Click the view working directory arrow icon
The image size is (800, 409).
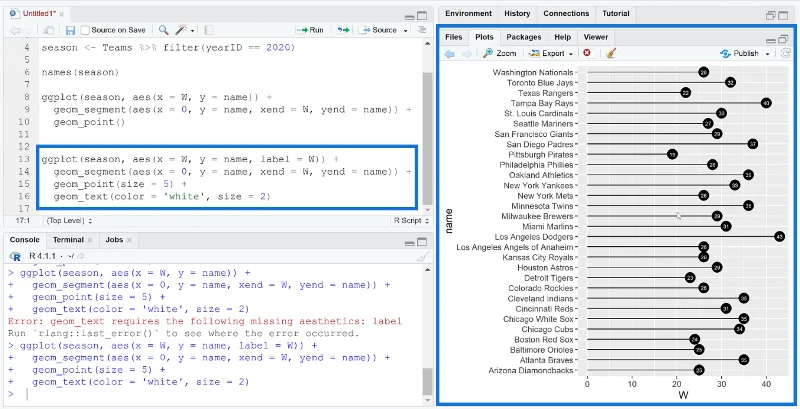point(80,256)
